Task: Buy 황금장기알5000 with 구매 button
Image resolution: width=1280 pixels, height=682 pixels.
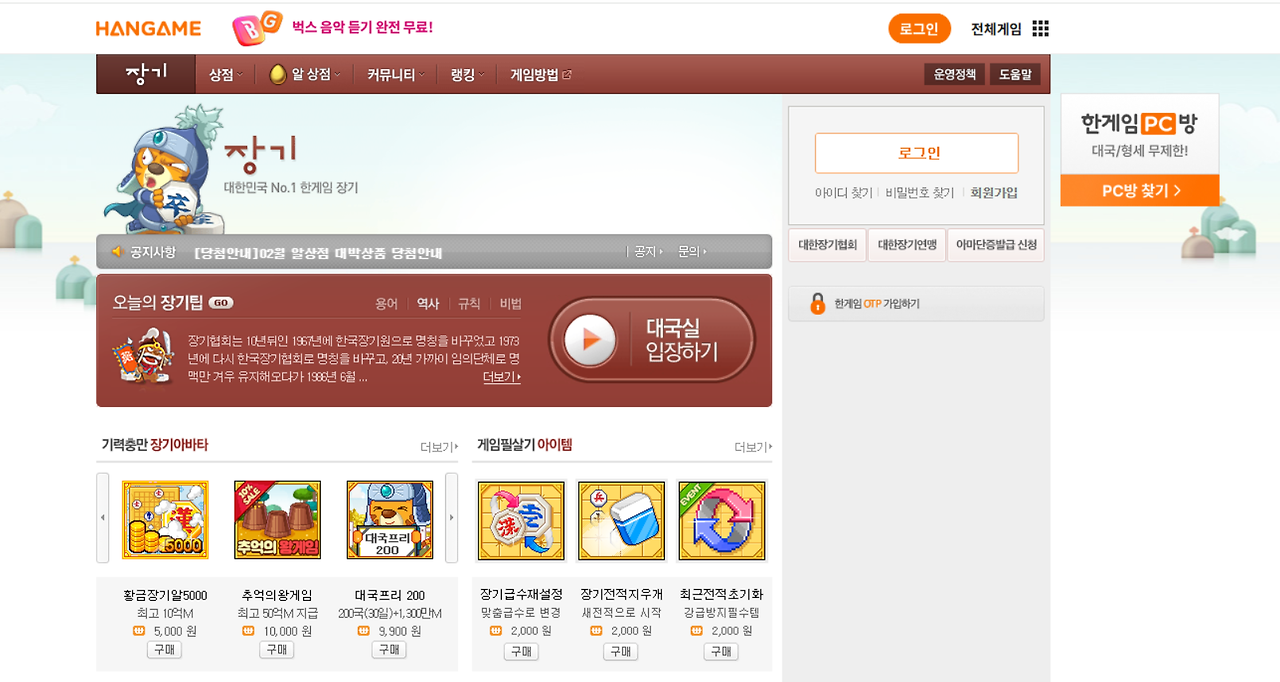Action: pyautogui.click(x=164, y=650)
